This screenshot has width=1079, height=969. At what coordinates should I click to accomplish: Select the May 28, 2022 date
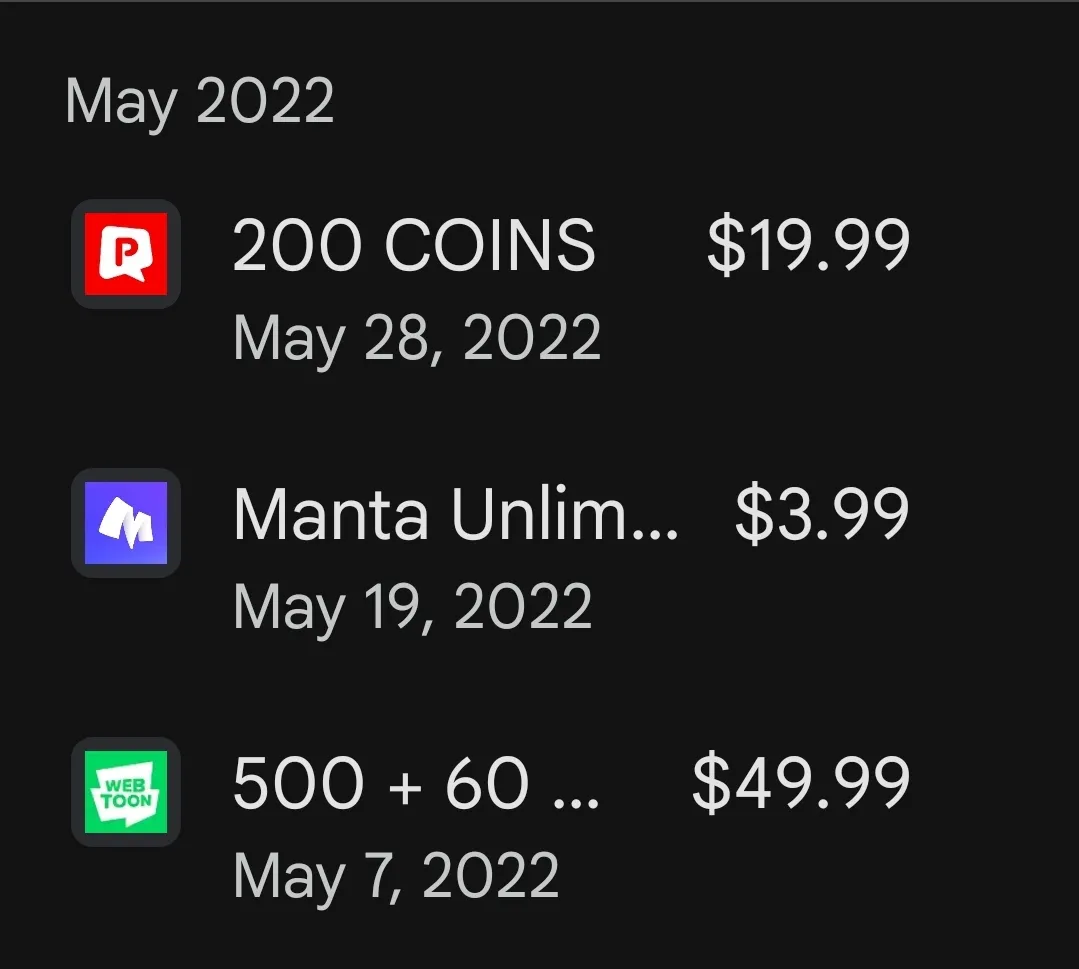pyautogui.click(x=417, y=338)
